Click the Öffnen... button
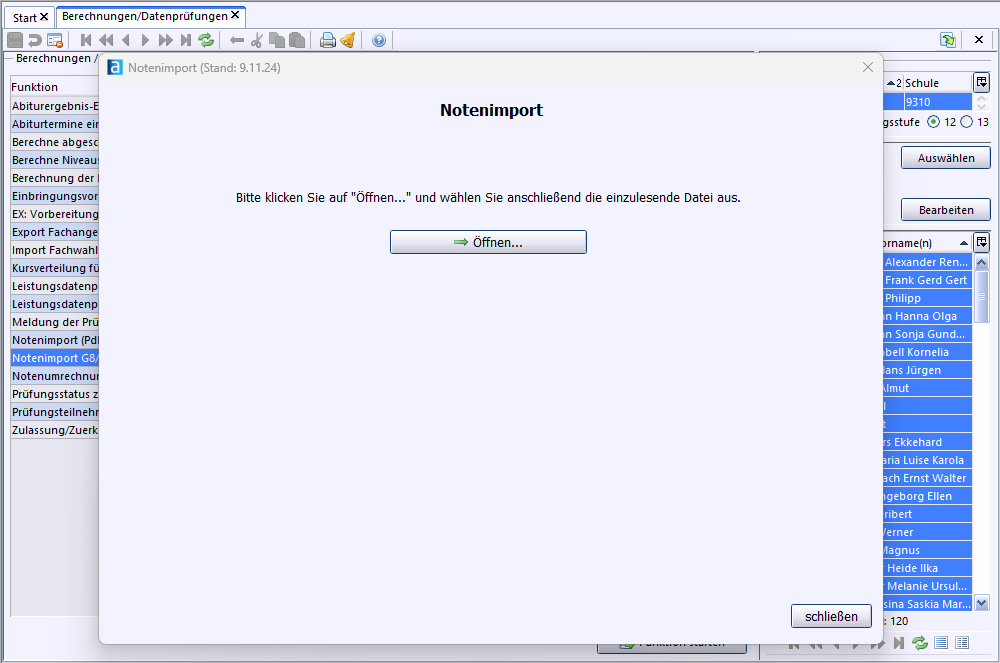 pyautogui.click(x=488, y=242)
